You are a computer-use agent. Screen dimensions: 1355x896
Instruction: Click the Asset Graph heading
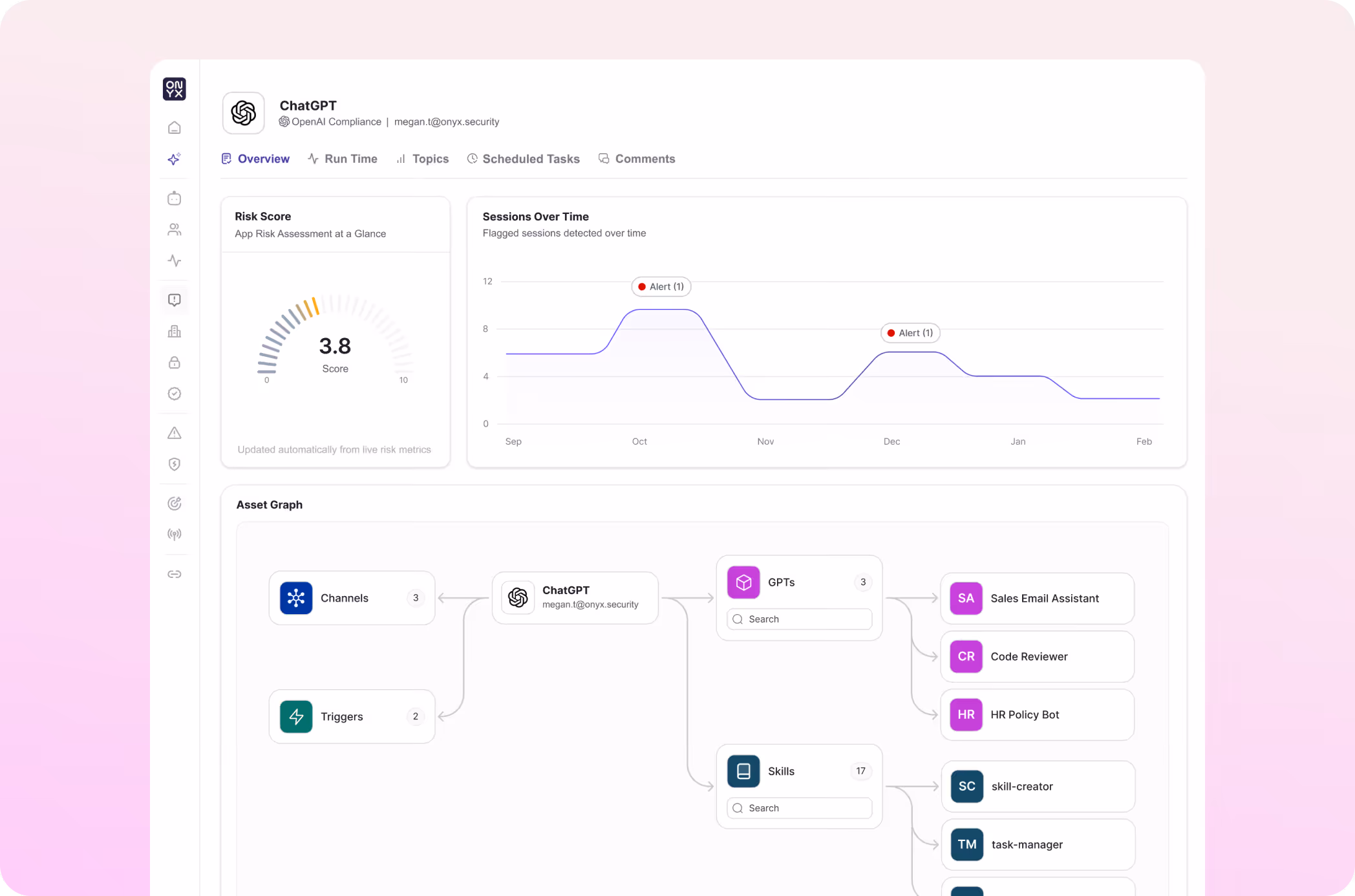tap(270, 505)
